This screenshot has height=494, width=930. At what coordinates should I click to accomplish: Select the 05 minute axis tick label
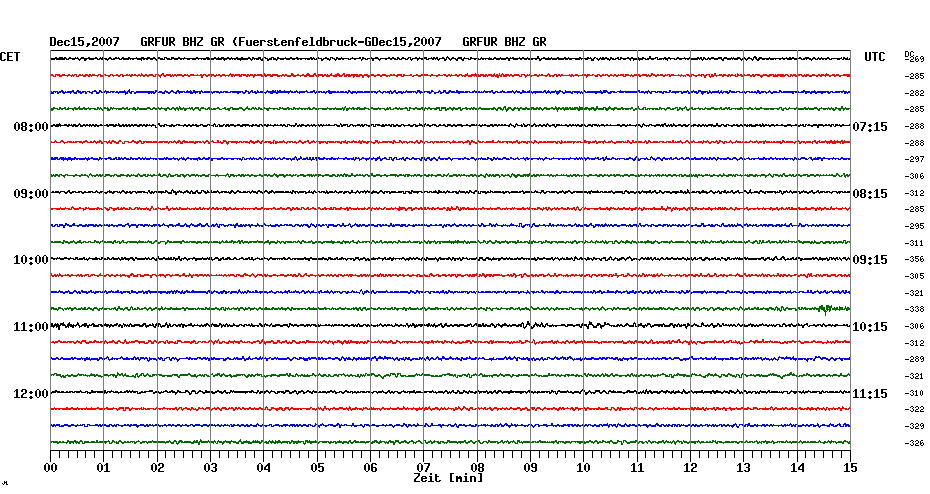[x=317, y=468]
